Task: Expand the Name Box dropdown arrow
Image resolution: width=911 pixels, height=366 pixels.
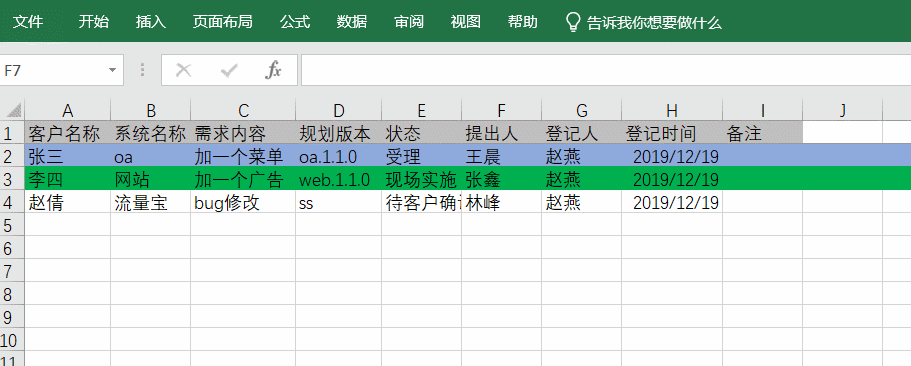Action: click(x=113, y=71)
